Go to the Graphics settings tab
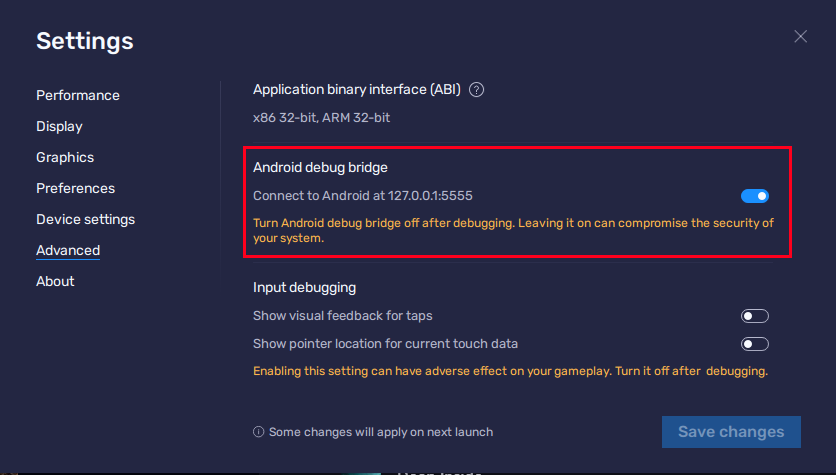This screenshot has width=836, height=475. [x=65, y=158]
